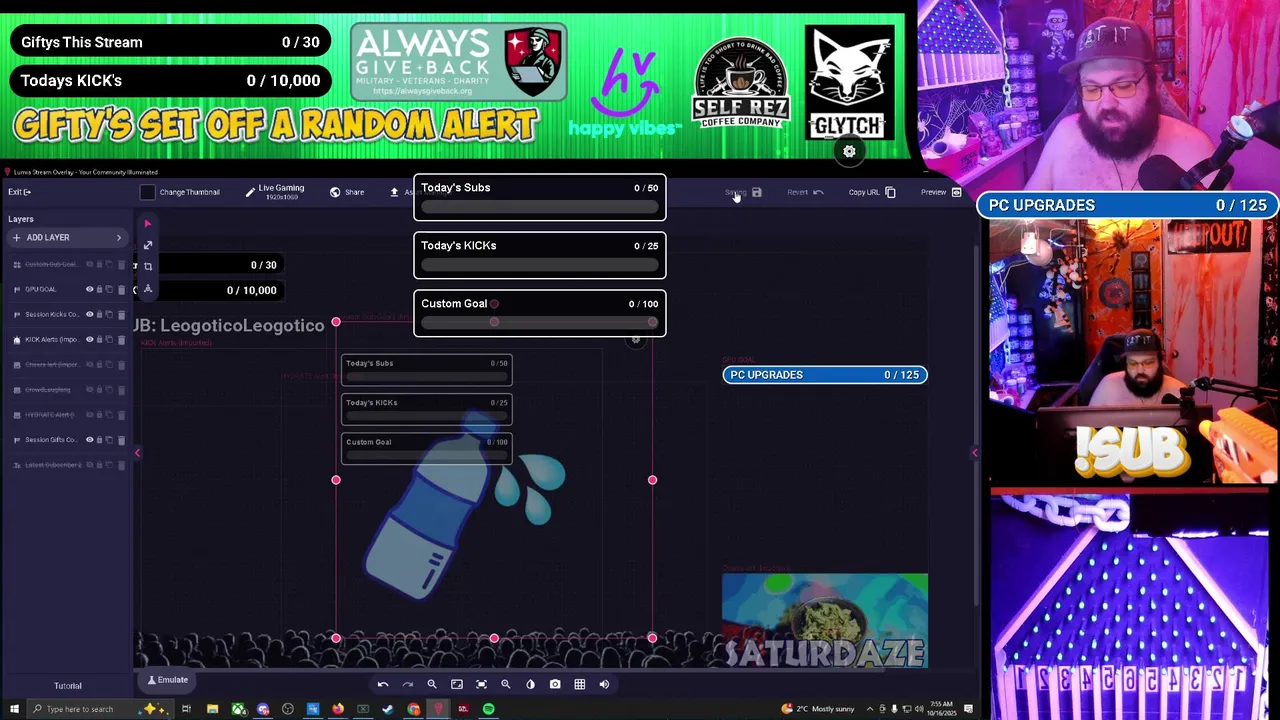This screenshot has width=1280, height=720.
Task: Lock the GPU GOAL layer
Action: 99,290
